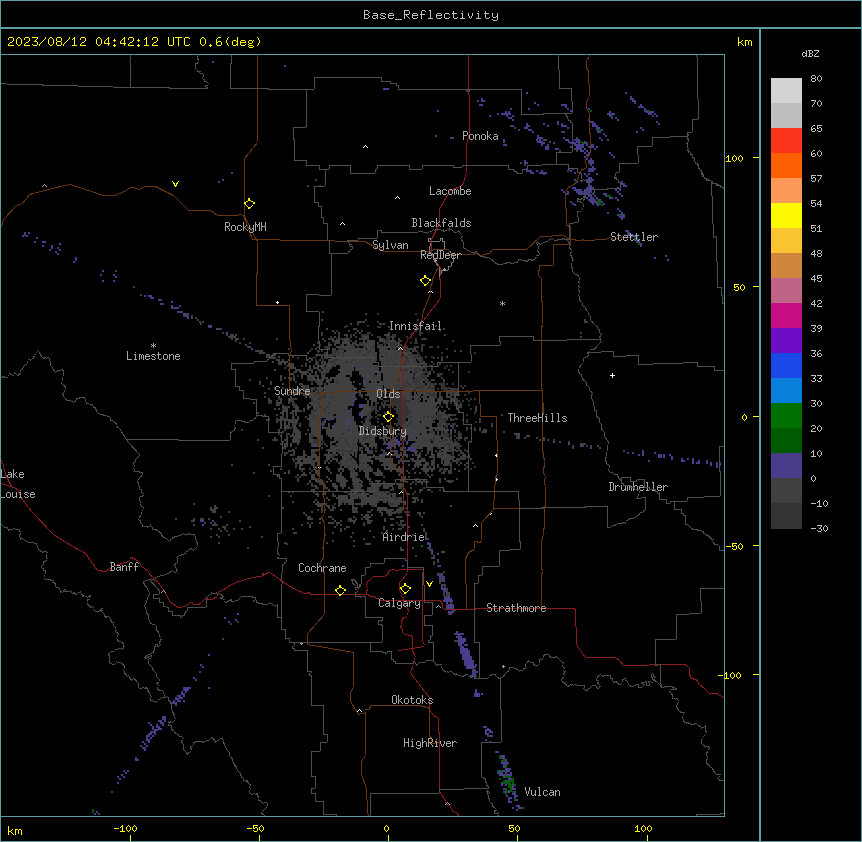The height and width of the screenshot is (842, 862).
Task: Click the white cross marker northwest of Drumheller
Action: (612, 375)
